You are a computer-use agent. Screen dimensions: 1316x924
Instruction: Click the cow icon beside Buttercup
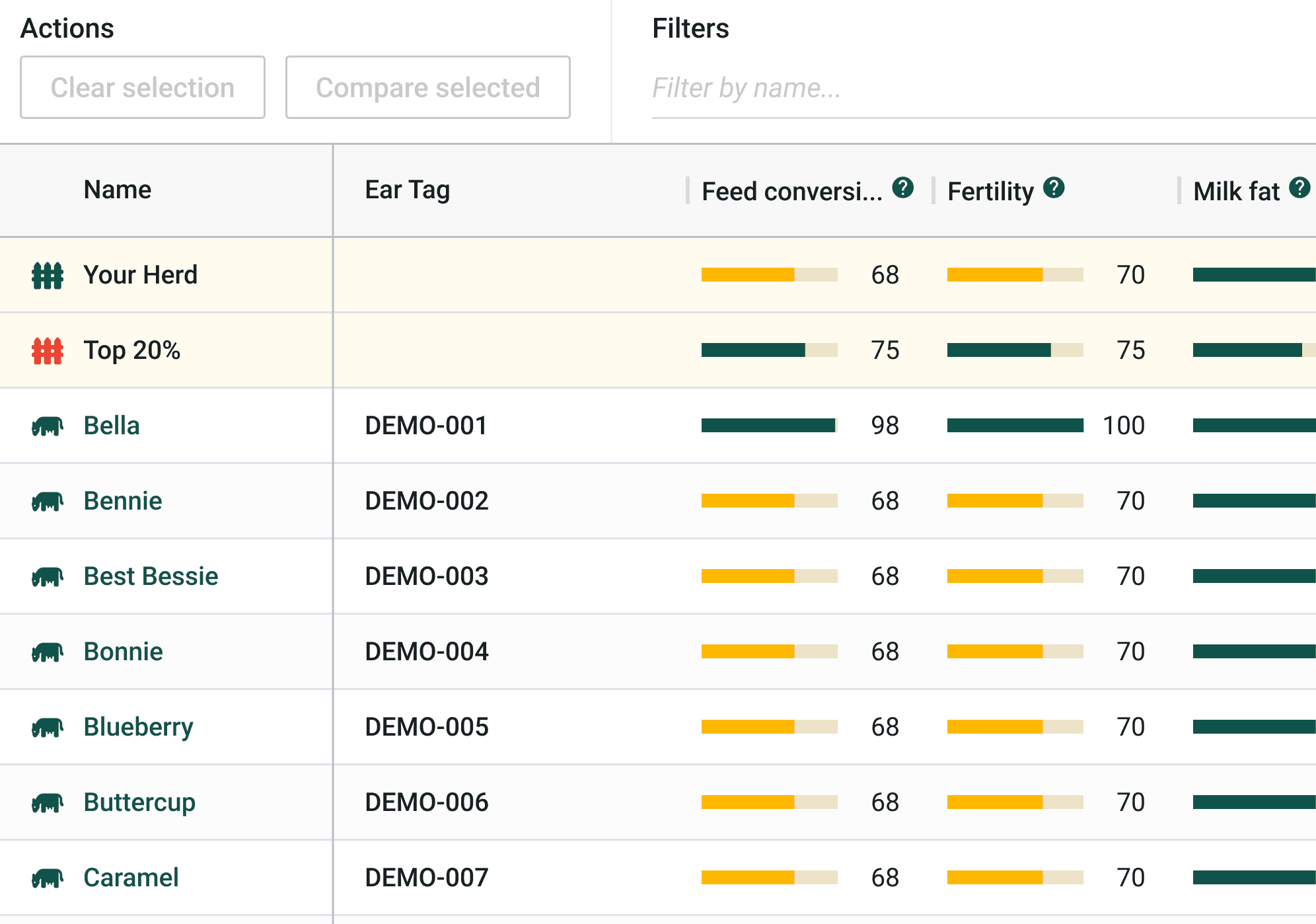pos(48,803)
